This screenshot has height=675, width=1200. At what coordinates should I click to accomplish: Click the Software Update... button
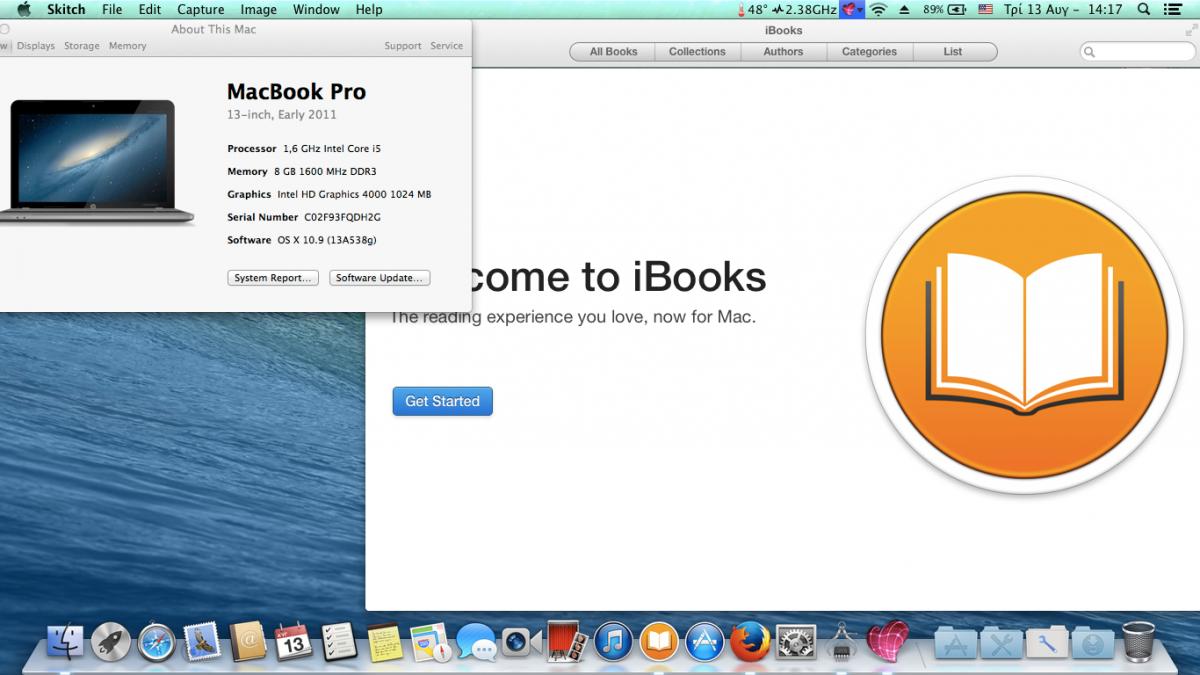coord(380,278)
